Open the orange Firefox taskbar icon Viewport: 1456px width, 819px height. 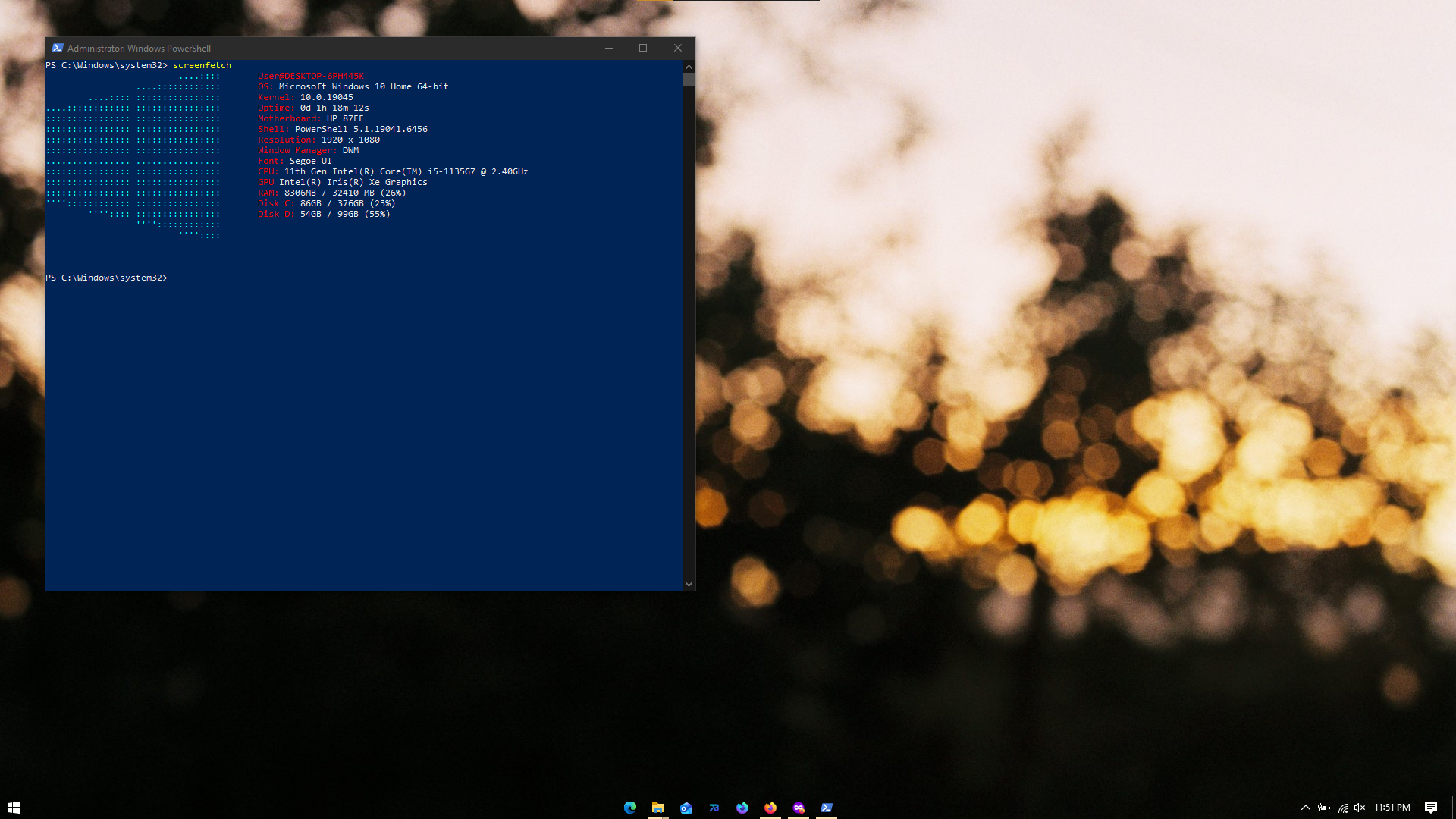770,808
